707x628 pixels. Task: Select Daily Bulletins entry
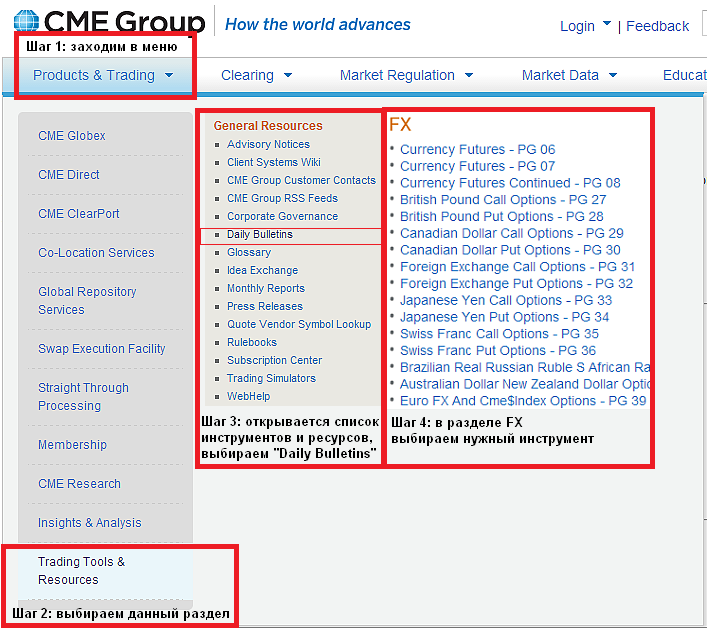coord(260,234)
